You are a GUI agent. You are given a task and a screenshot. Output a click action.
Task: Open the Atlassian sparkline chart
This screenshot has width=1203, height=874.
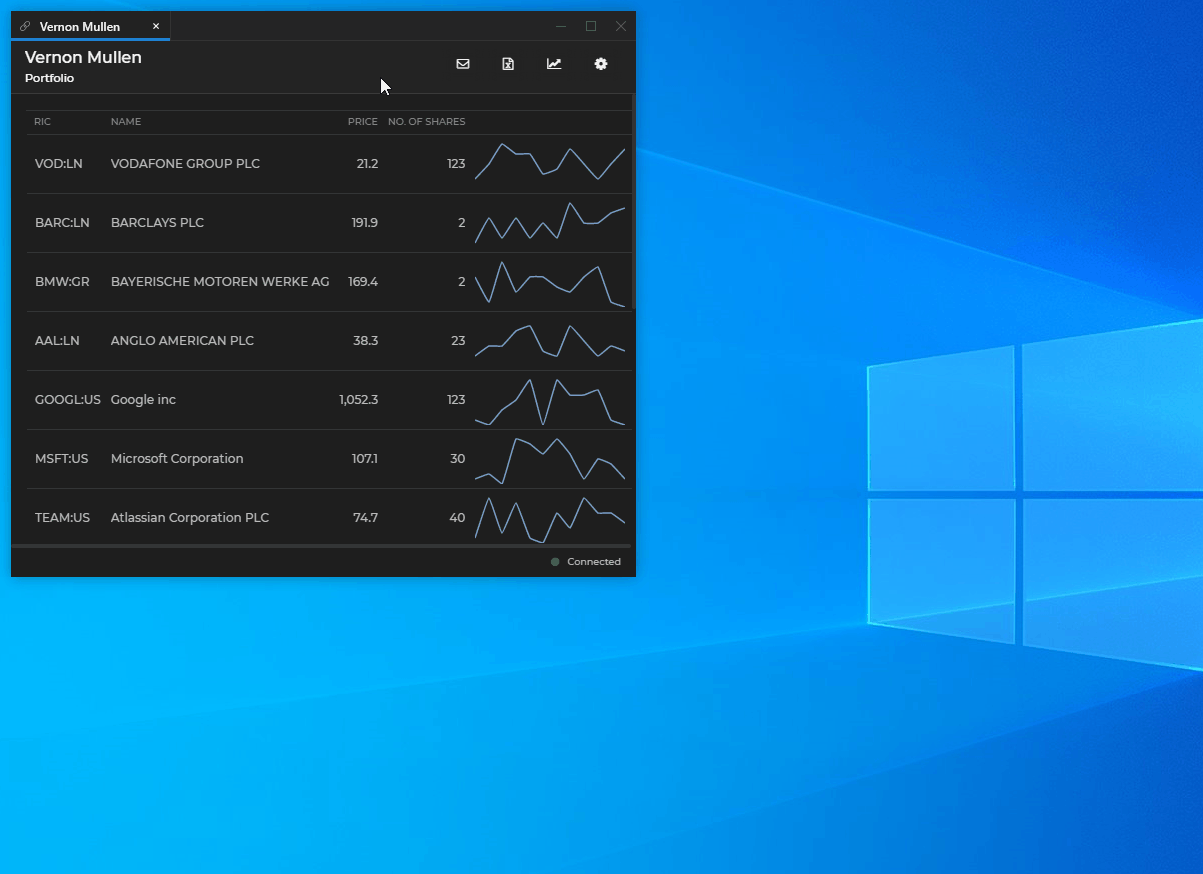coord(550,520)
